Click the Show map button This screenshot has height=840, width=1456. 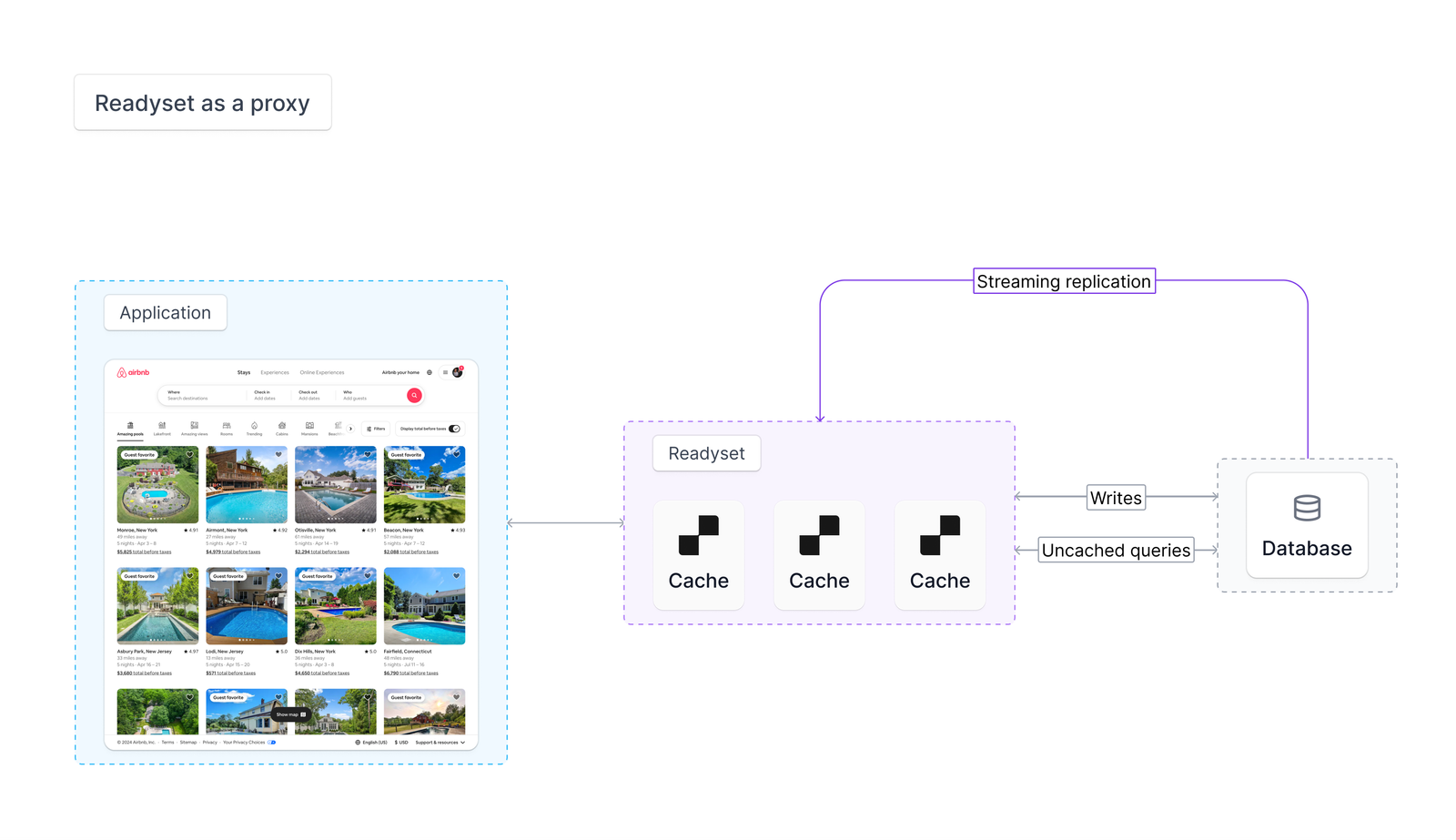pyautogui.click(x=288, y=714)
